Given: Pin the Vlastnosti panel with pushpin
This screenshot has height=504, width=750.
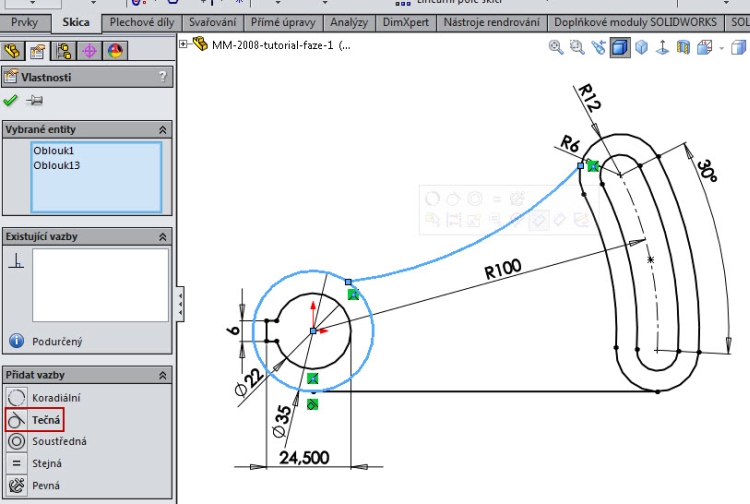Looking at the screenshot, I should click(34, 100).
